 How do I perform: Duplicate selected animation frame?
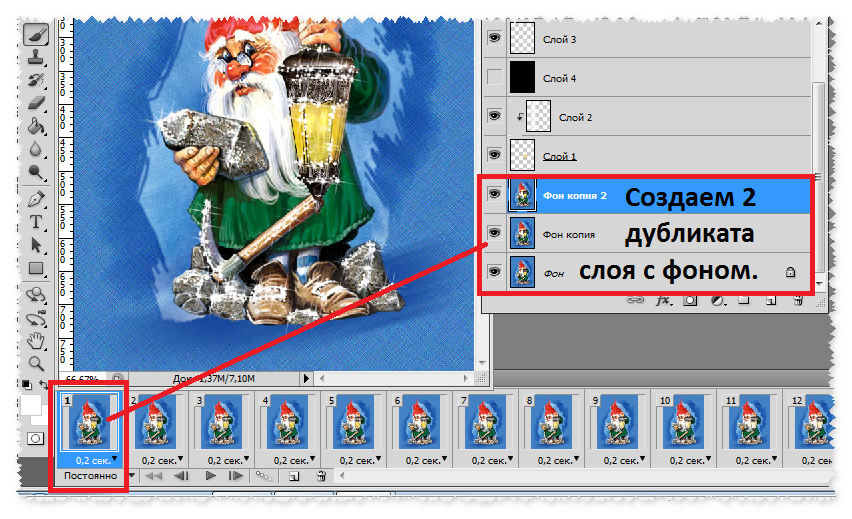(293, 477)
